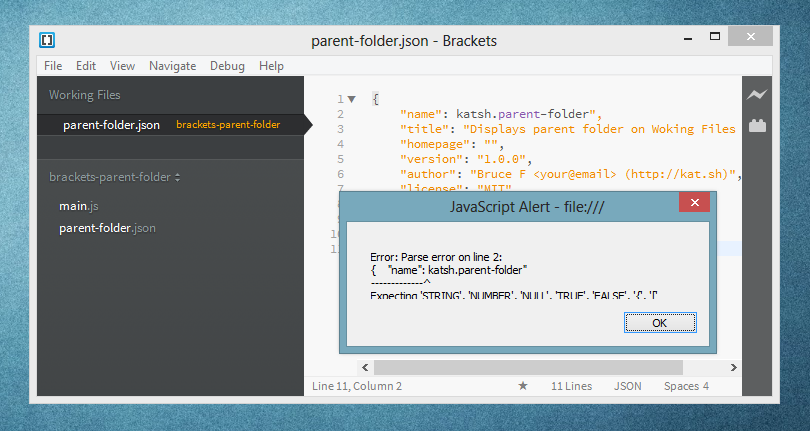Screen dimensions: 810x431
Task: Open parent-folder.json in the project tree
Action: coord(107,228)
